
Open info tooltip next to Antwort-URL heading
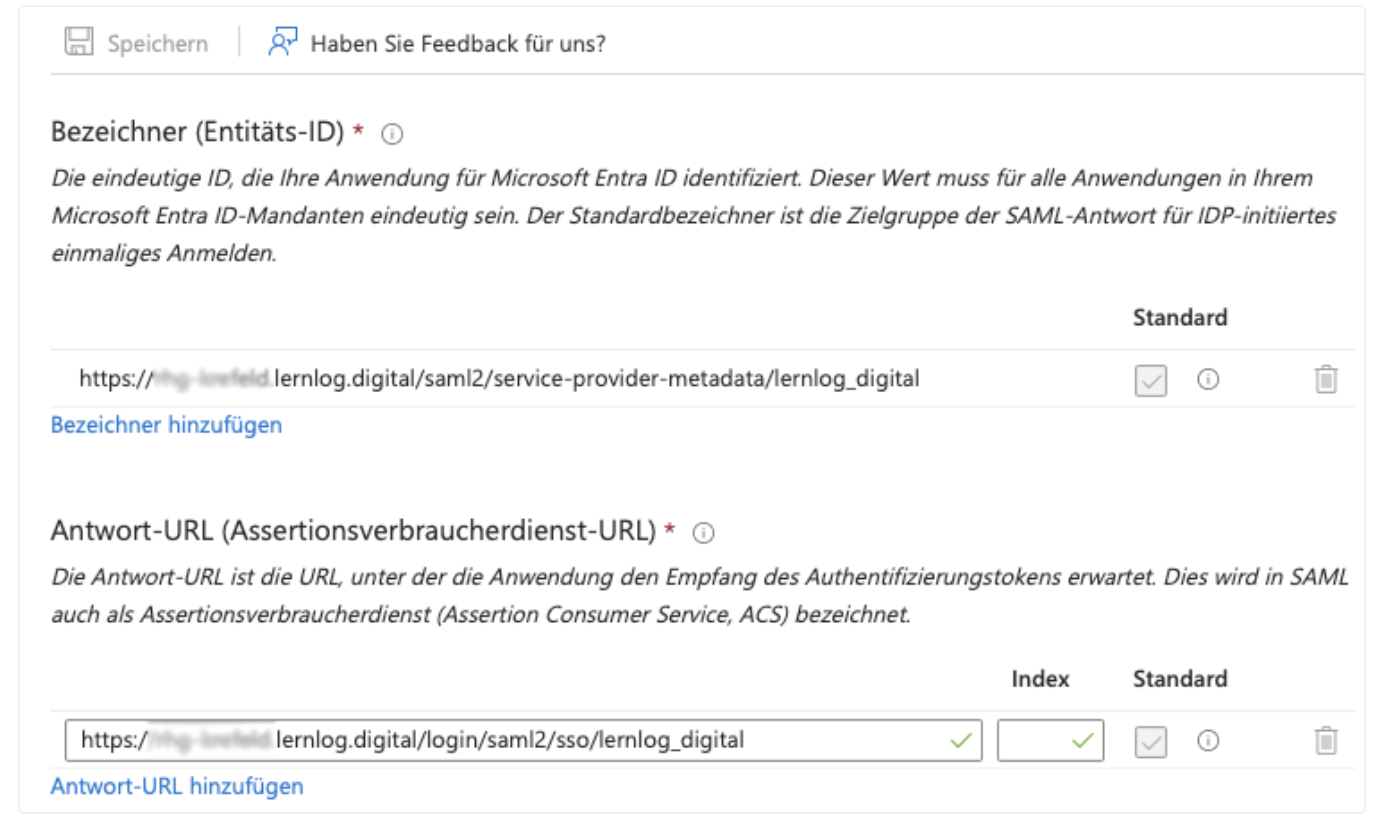click(x=704, y=533)
